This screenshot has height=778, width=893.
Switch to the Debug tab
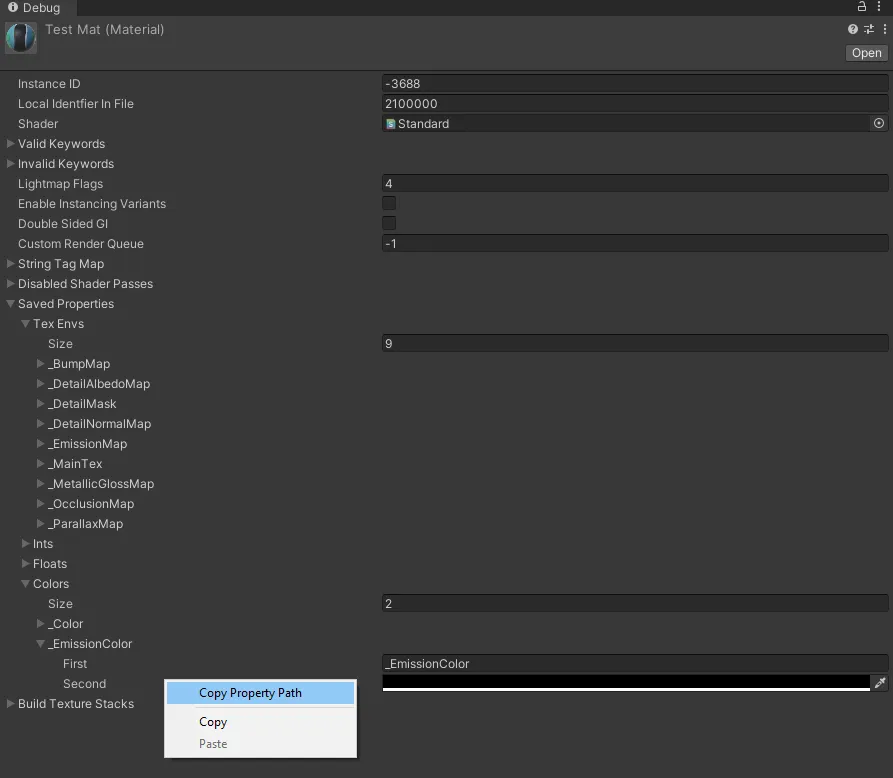point(36,7)
